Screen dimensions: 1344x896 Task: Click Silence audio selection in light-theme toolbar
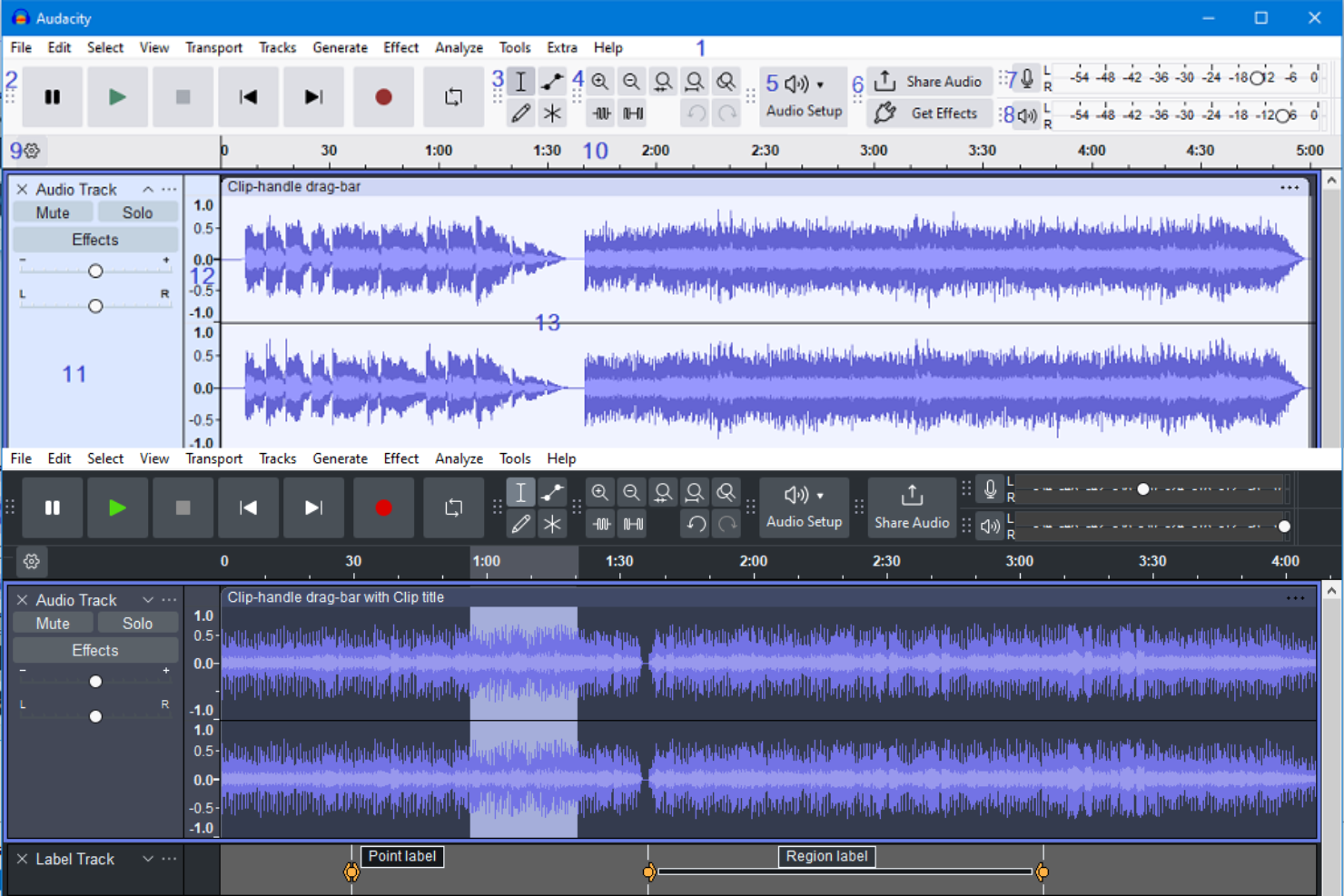[x=633, y=113]
